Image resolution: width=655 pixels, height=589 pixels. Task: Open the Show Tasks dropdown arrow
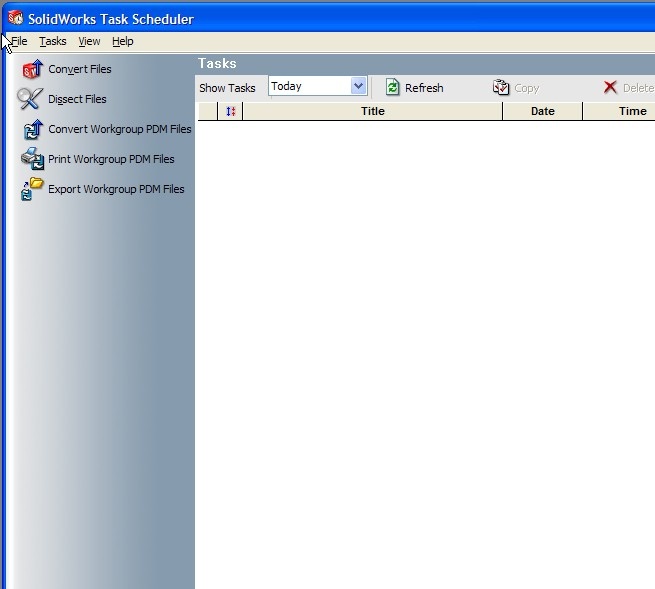pyautogui.click(x=358, y=86)
